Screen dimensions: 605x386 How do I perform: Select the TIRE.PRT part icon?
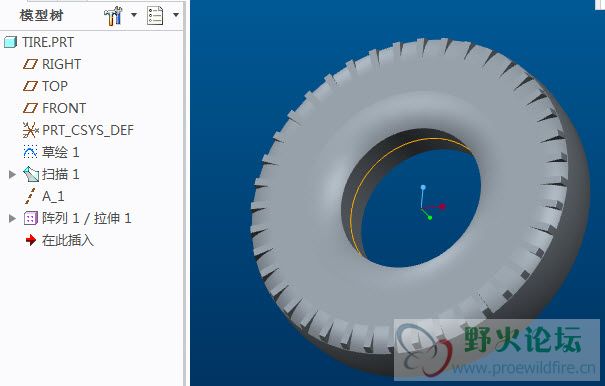[10, 42]
